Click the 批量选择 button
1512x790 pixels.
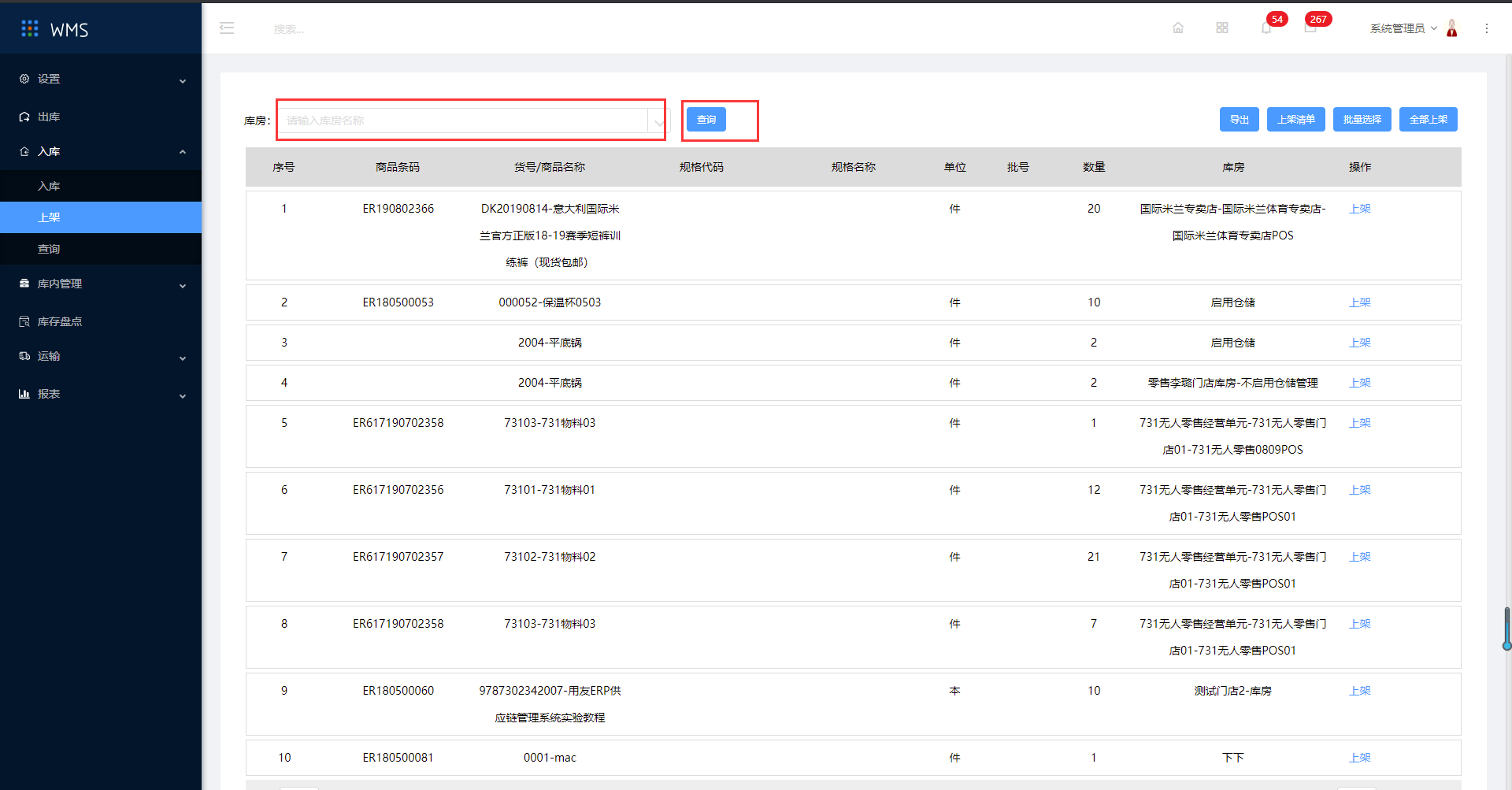click(1362, 120)
